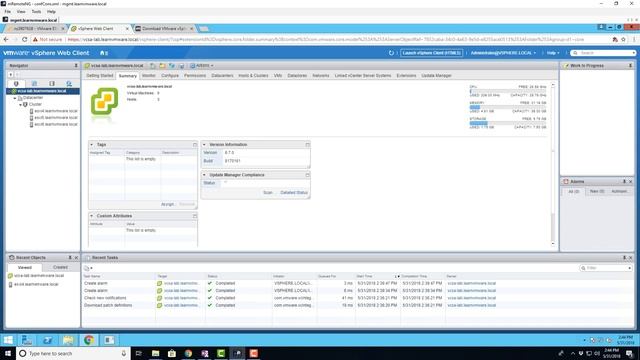The height and width of the screenshot is (360, 640).
Task: Close the Recent Objects panel
Action: pyautogui.click(x=76, y=258)
